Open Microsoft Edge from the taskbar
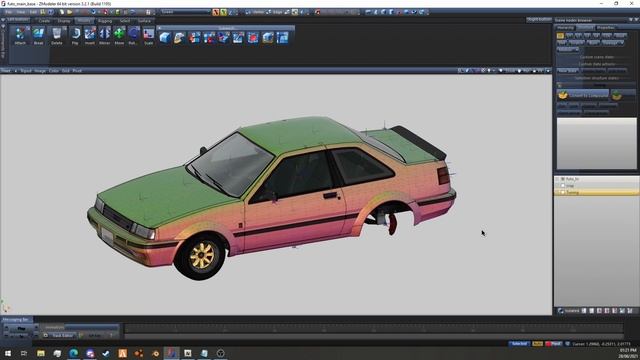This screenshot has height=360, width=640. tap(73, 353)
